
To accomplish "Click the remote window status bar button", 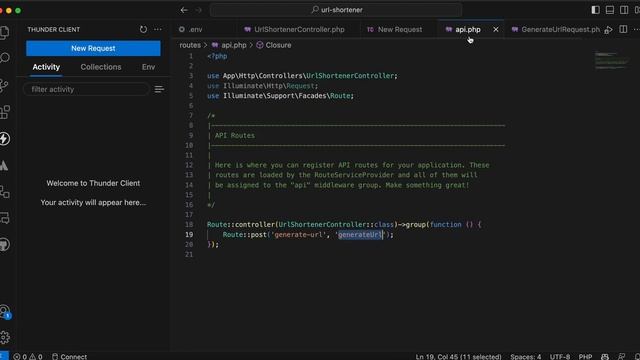I will coord(4,356).
